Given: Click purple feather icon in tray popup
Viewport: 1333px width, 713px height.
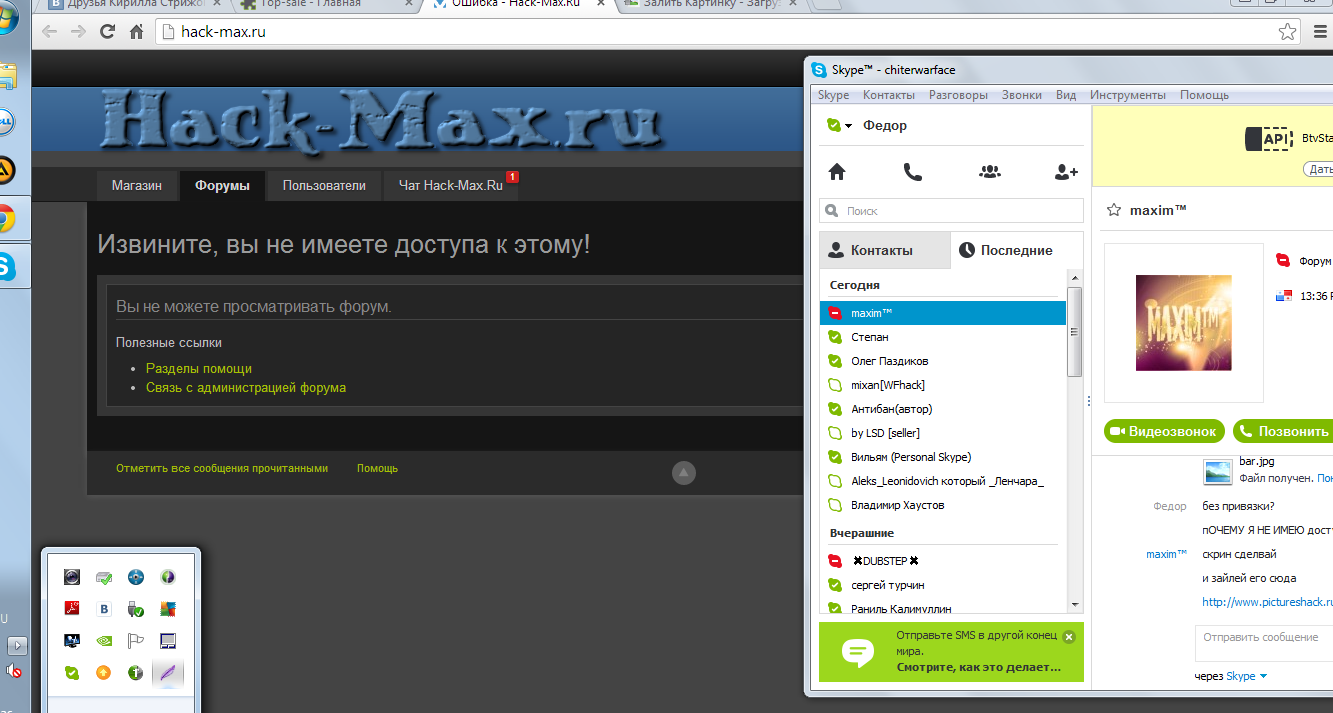Looking at the screenshot, I should click(x=168, y=673).
